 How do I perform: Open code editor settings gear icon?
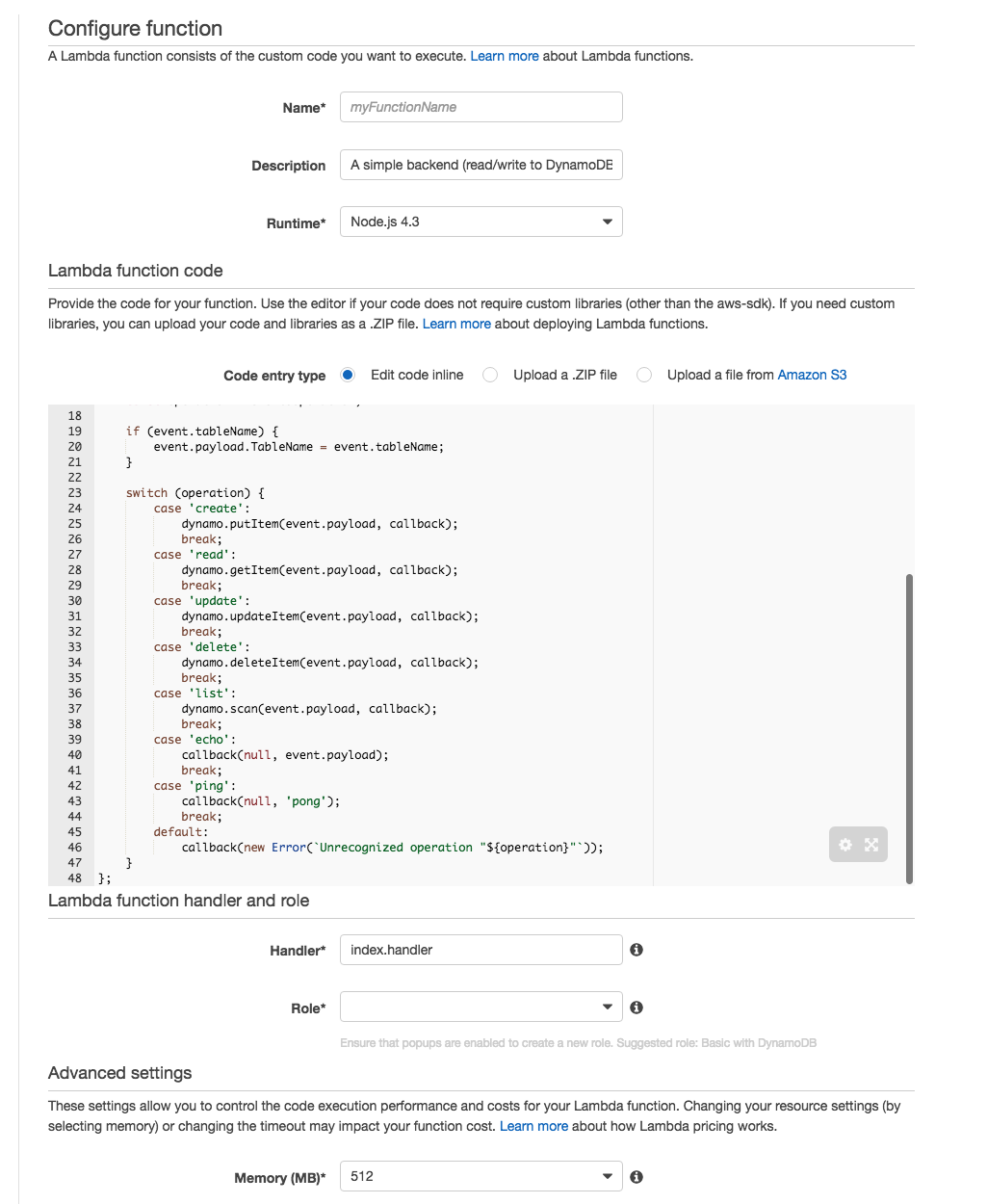point(845,845)
